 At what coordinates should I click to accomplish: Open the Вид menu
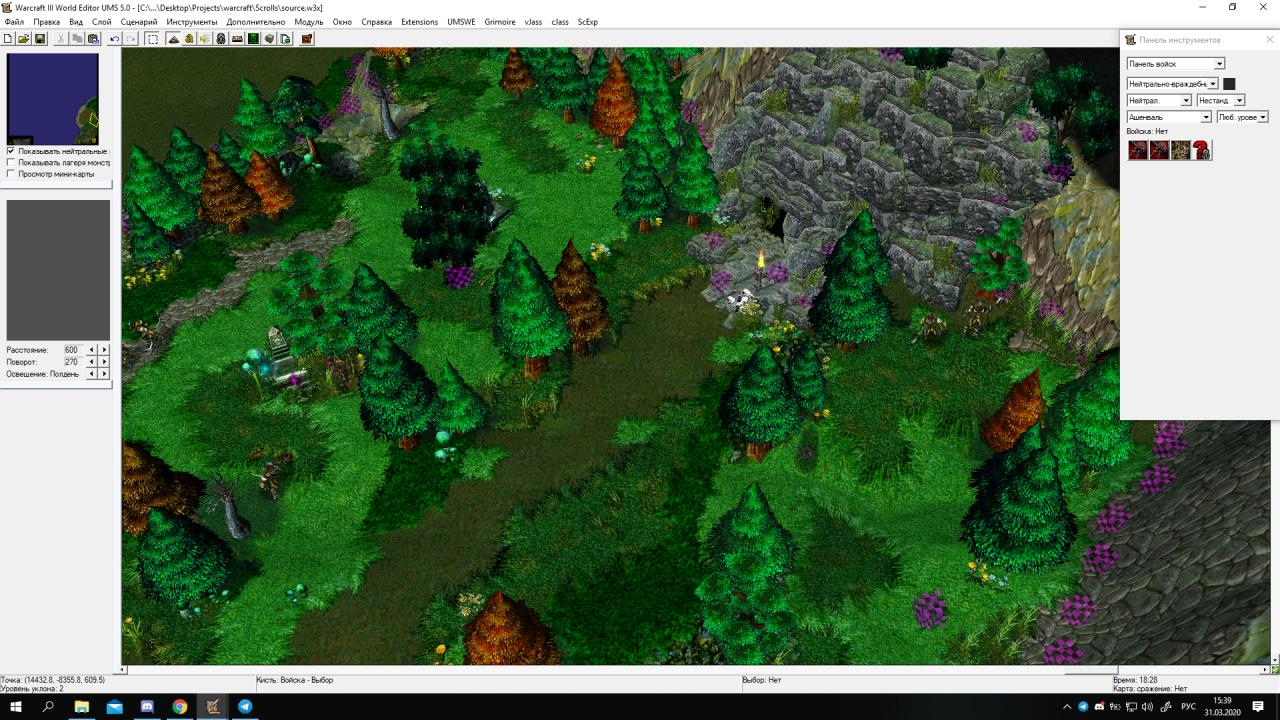point(76,22)
